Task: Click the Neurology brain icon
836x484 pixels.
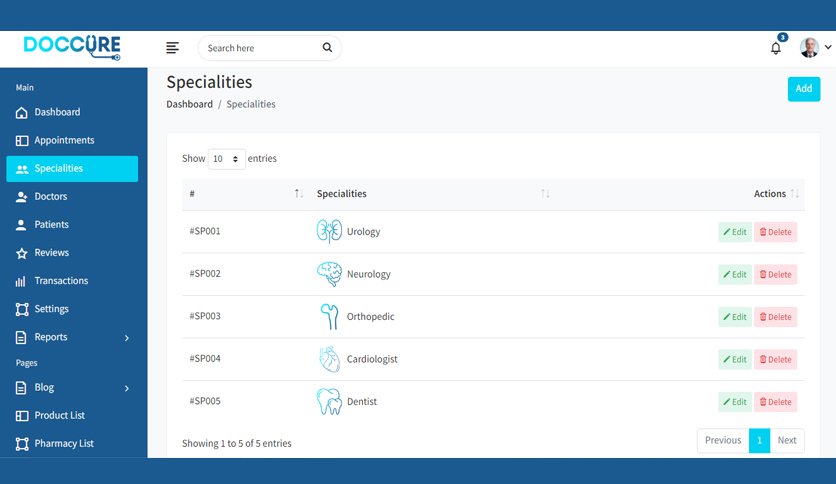Action: pos(329,274)
